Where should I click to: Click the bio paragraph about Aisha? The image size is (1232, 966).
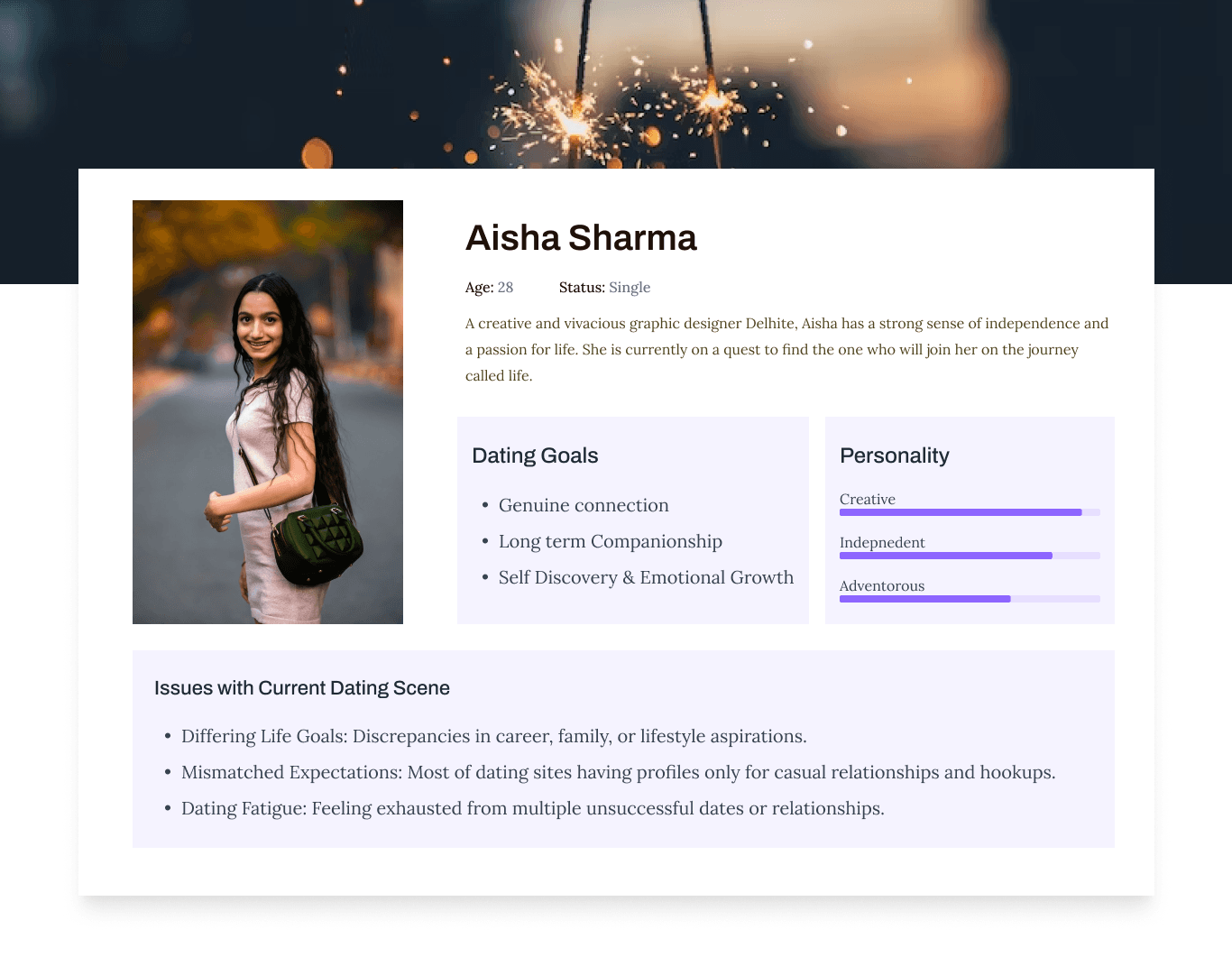coord(786,349)
